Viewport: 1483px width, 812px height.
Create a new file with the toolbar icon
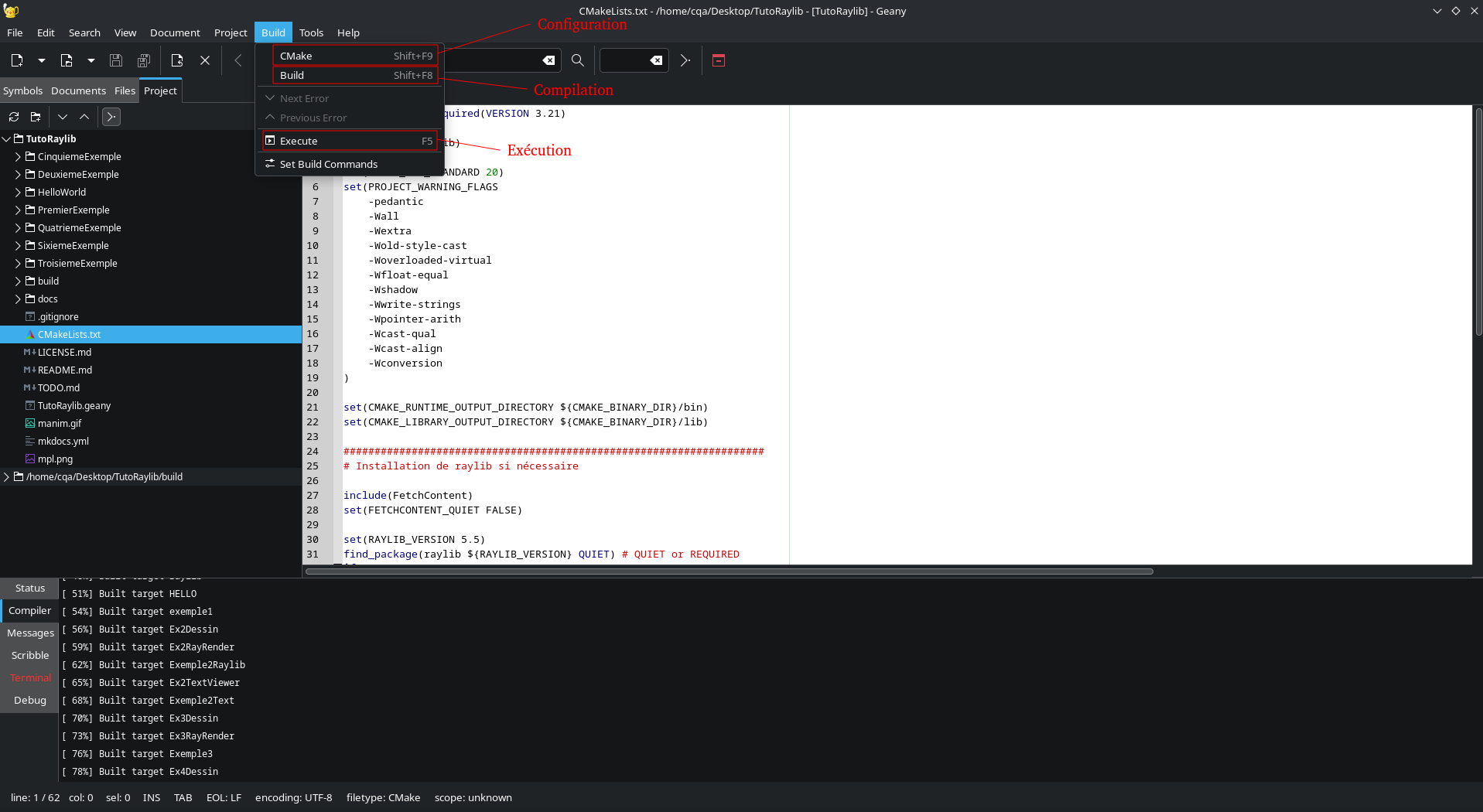(x=15, y=60)
